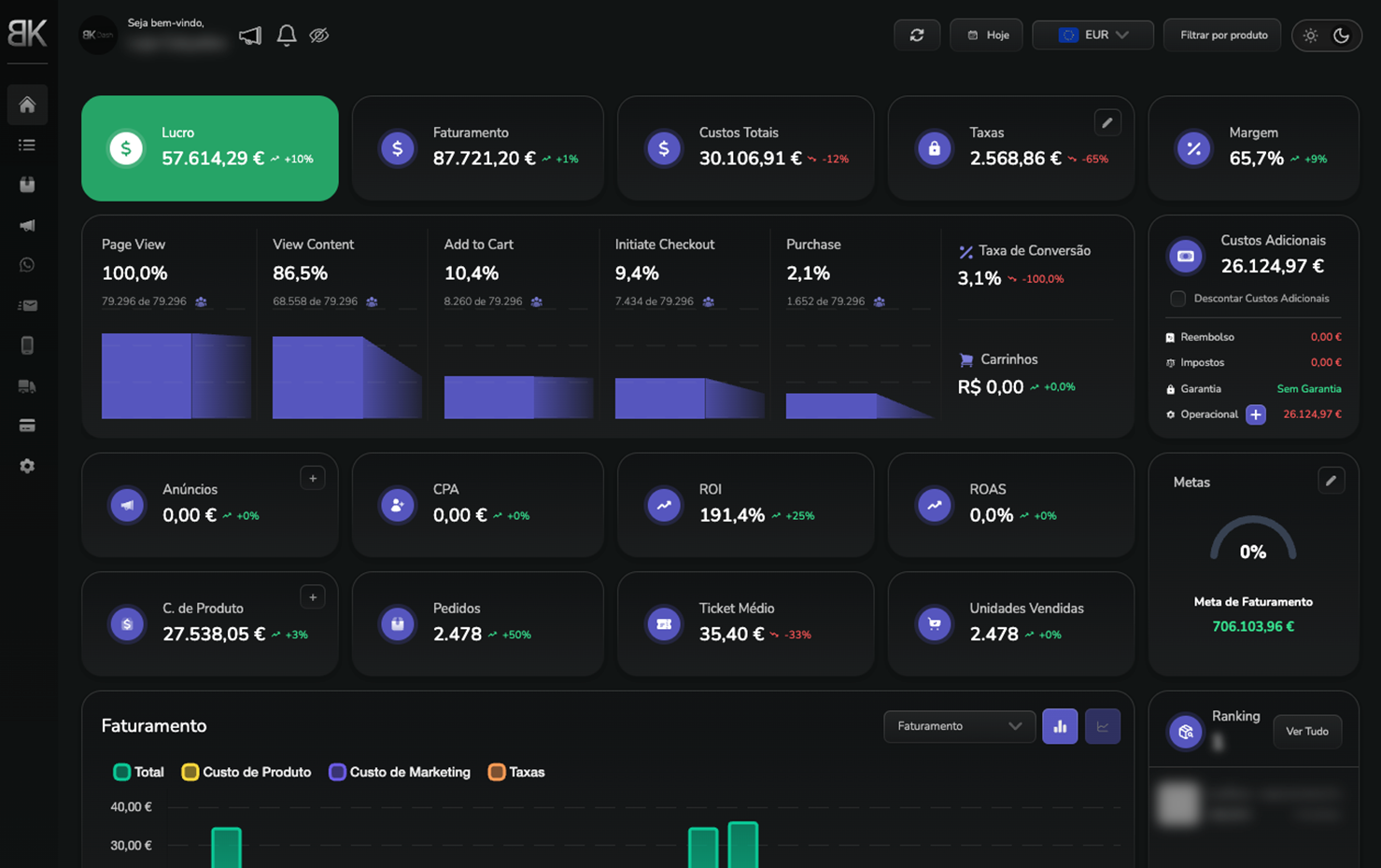Open the notifications bell

(287, 35)
